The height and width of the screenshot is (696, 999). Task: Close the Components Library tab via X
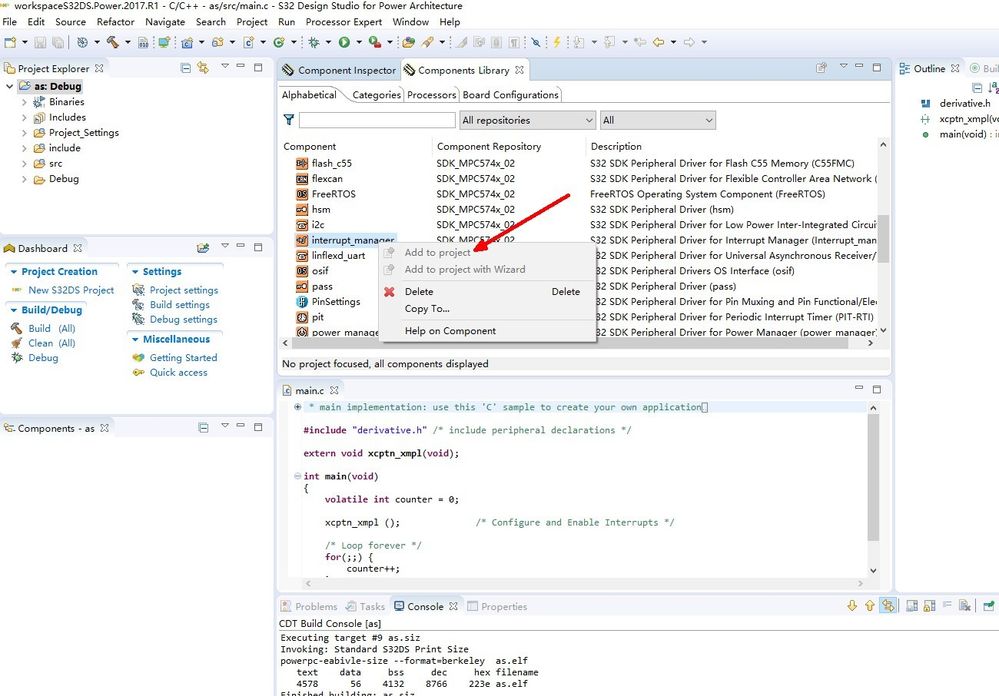pyautogui.click(x=519, y=69)
